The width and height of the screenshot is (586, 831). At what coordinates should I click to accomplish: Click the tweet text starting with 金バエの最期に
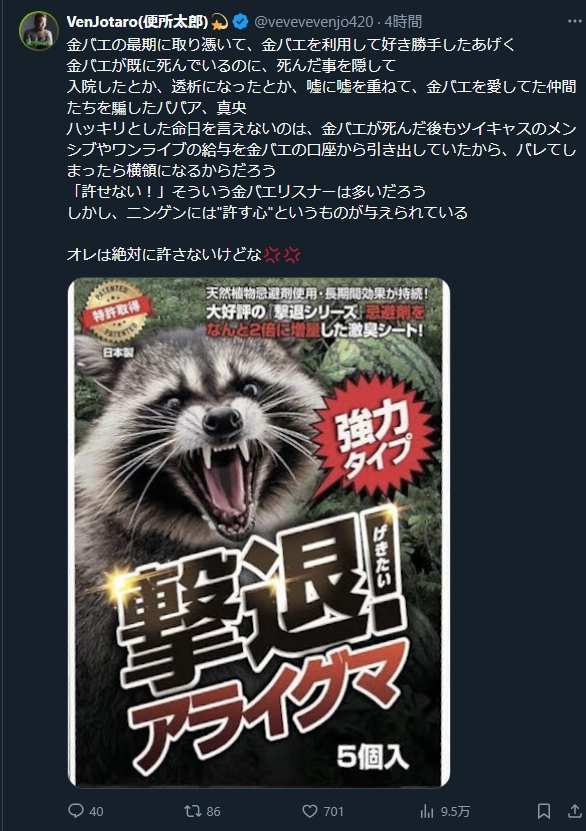tap(322, 128)
